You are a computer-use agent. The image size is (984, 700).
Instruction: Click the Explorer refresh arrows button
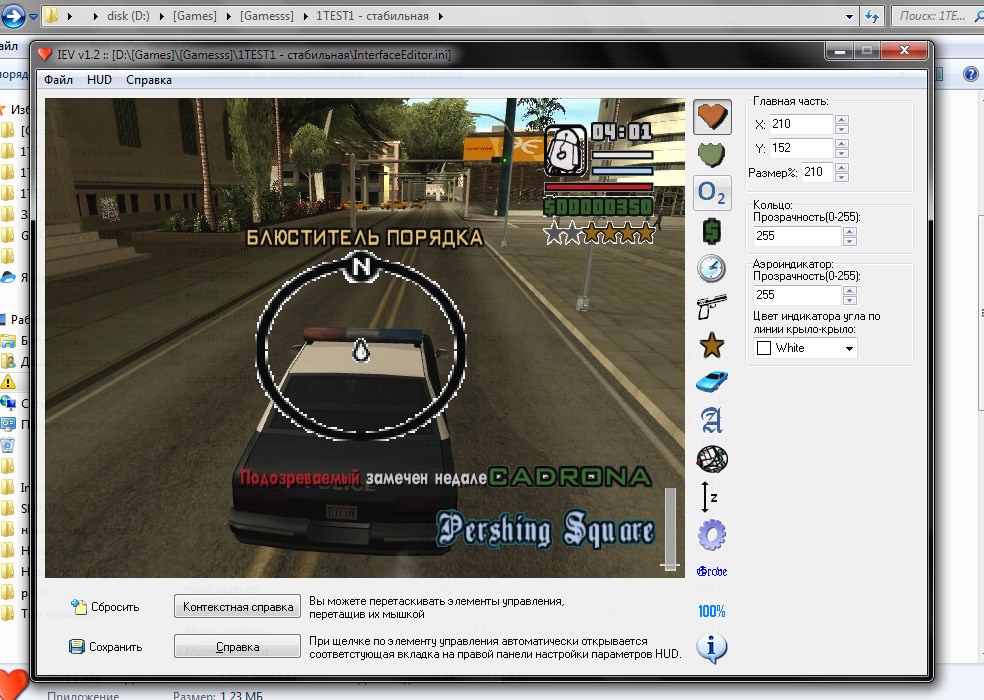(872, 16)
